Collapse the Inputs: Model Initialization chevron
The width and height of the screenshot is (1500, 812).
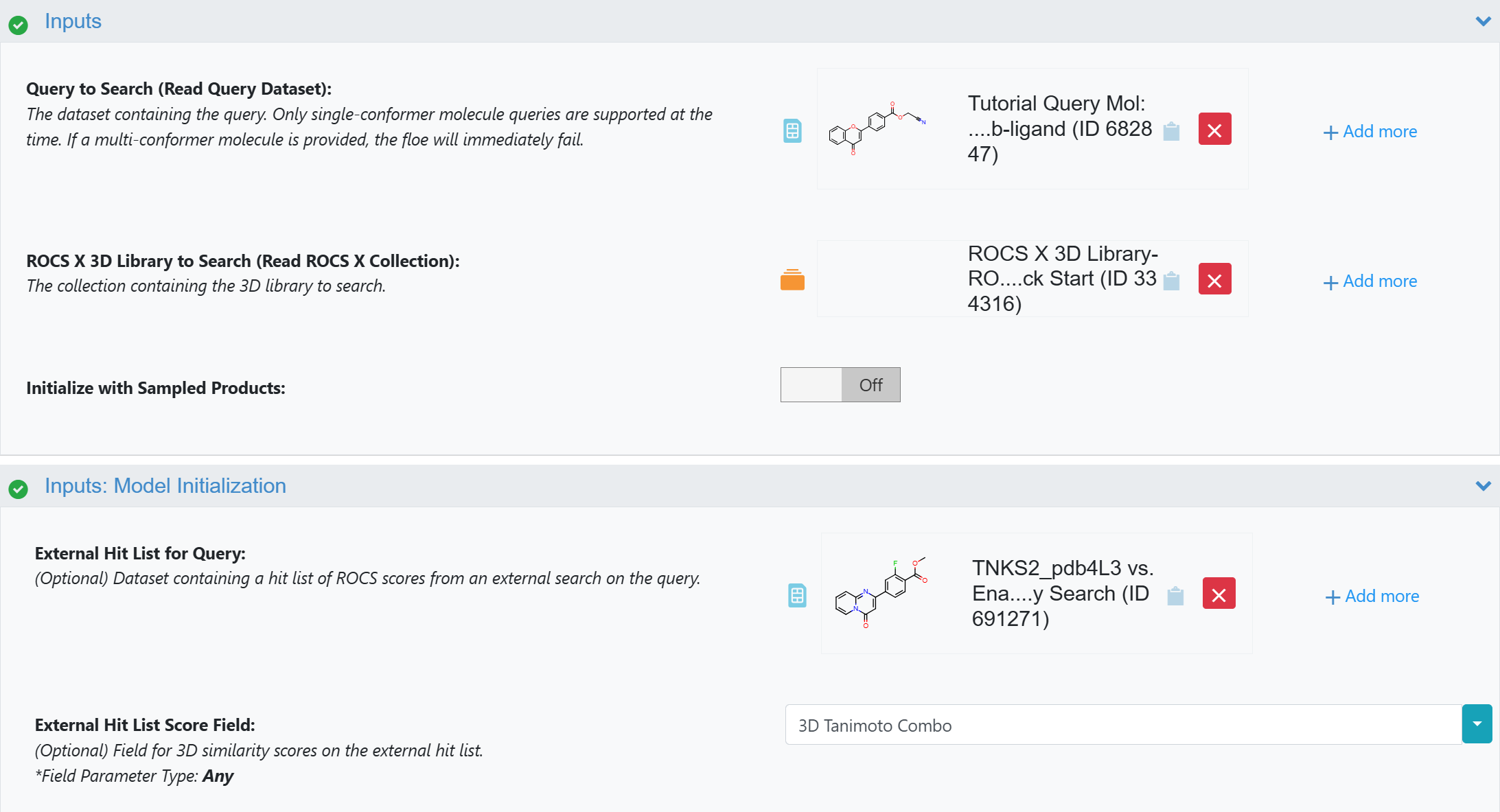coord(1483,486)
